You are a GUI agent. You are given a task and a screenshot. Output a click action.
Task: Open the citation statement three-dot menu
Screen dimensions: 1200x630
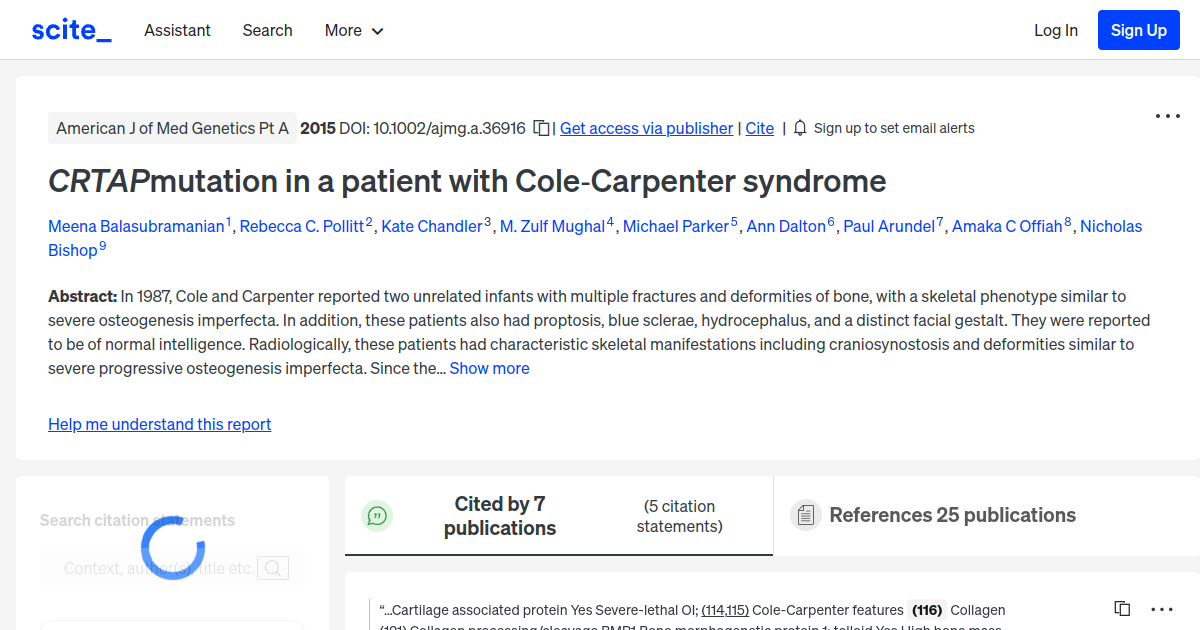point(1161,609)
